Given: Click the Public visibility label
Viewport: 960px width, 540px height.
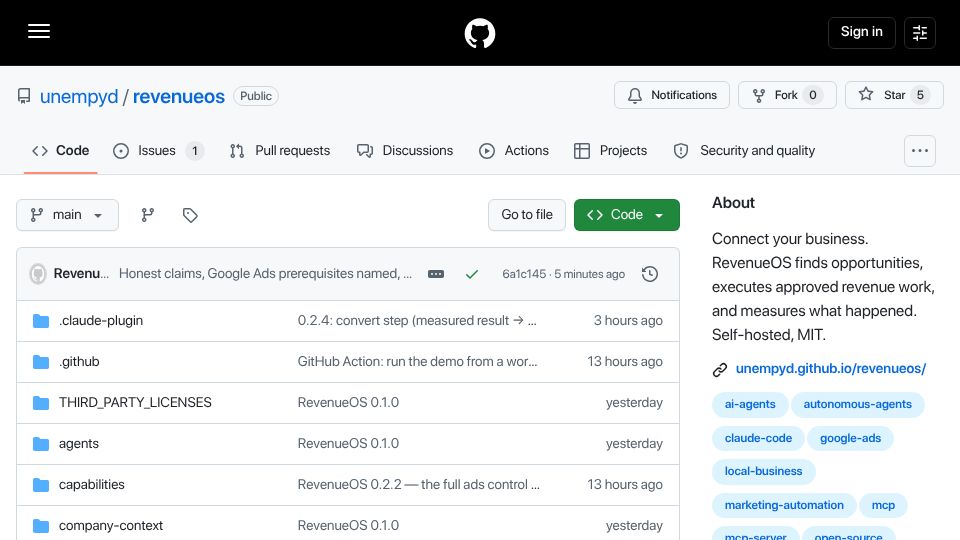Looking at the screenshot, I should (256, 96).
